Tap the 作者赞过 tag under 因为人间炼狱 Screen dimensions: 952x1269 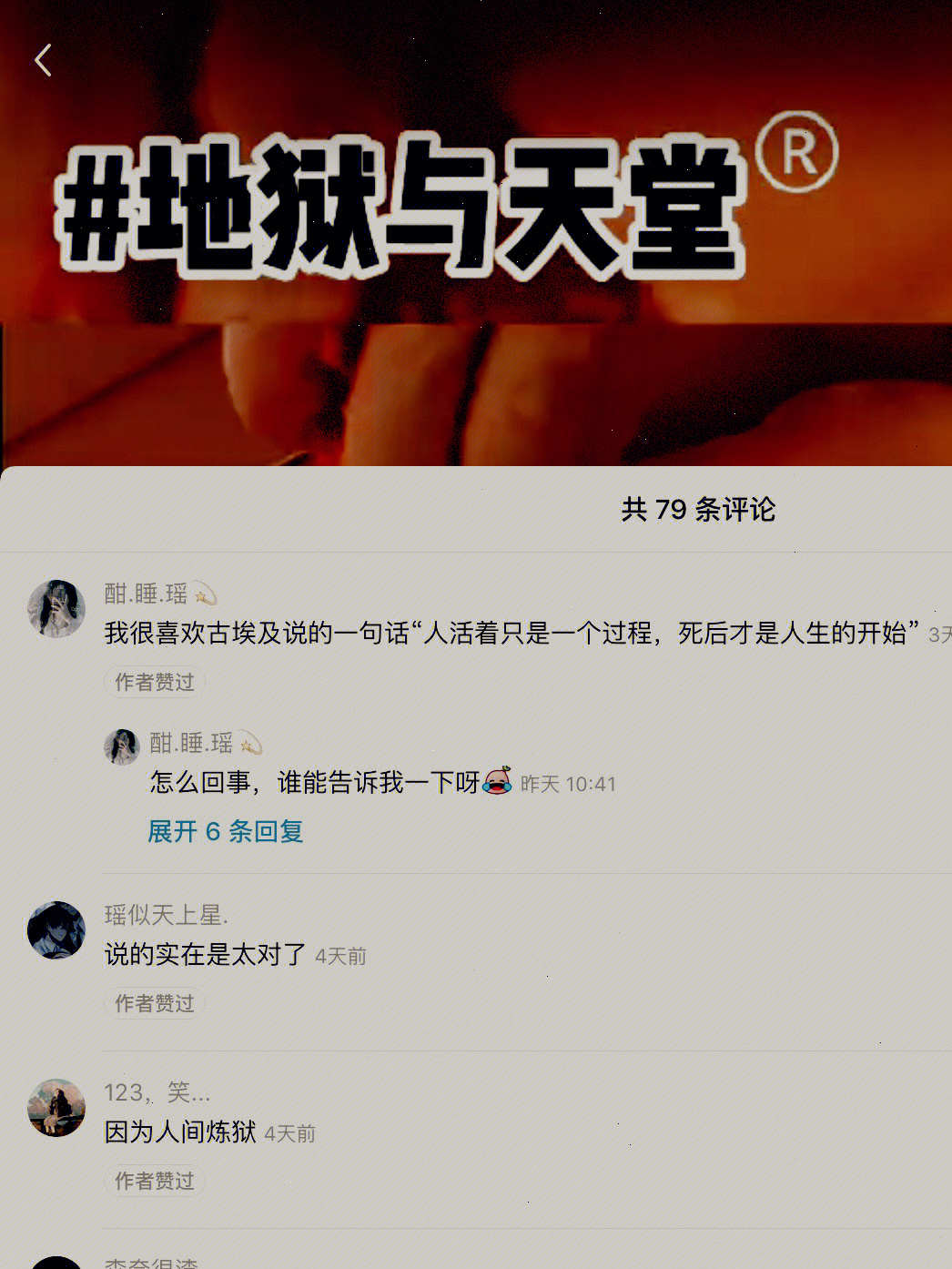(x=155, y=1181)
